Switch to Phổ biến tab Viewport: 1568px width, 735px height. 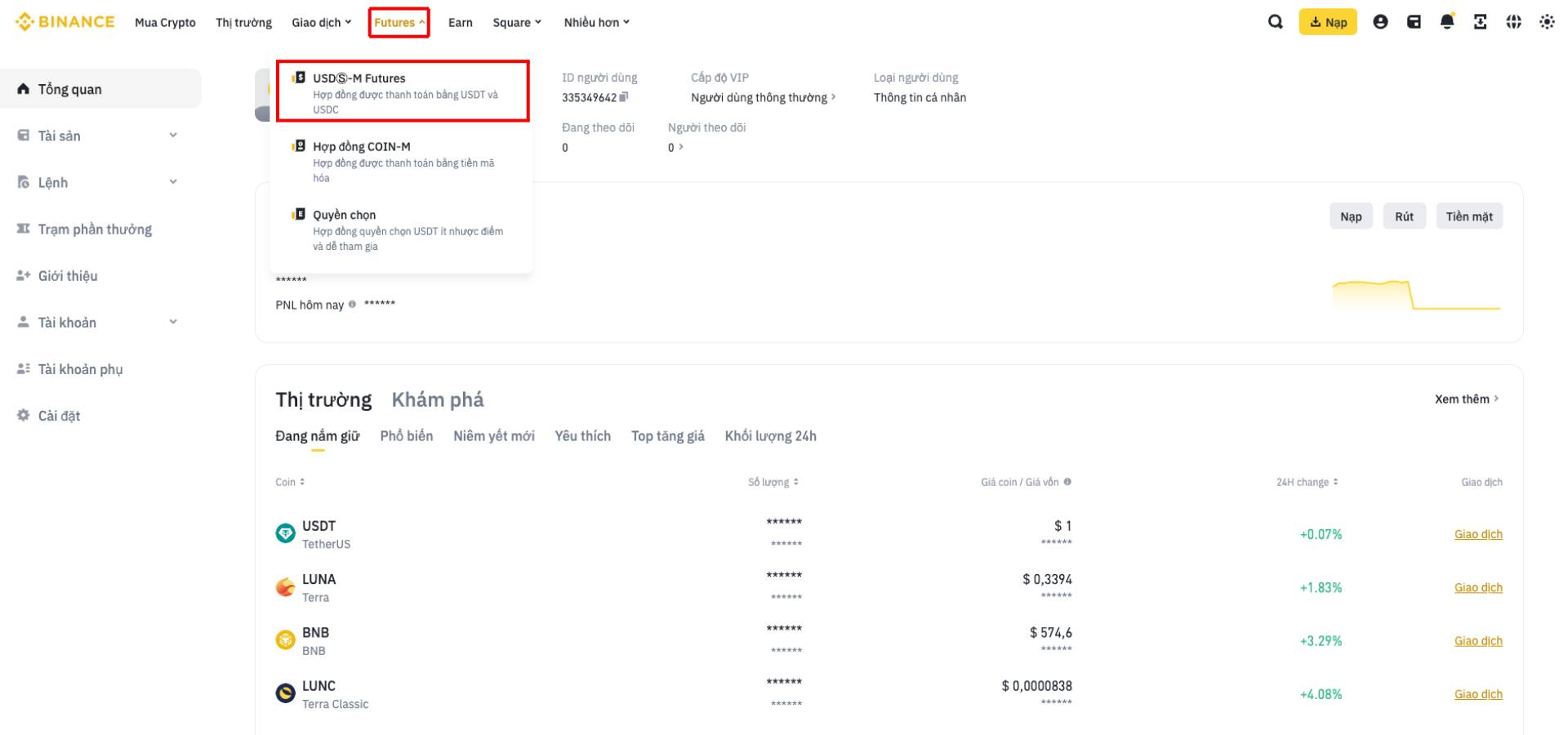pyautogui.click(x=407, y=436)
